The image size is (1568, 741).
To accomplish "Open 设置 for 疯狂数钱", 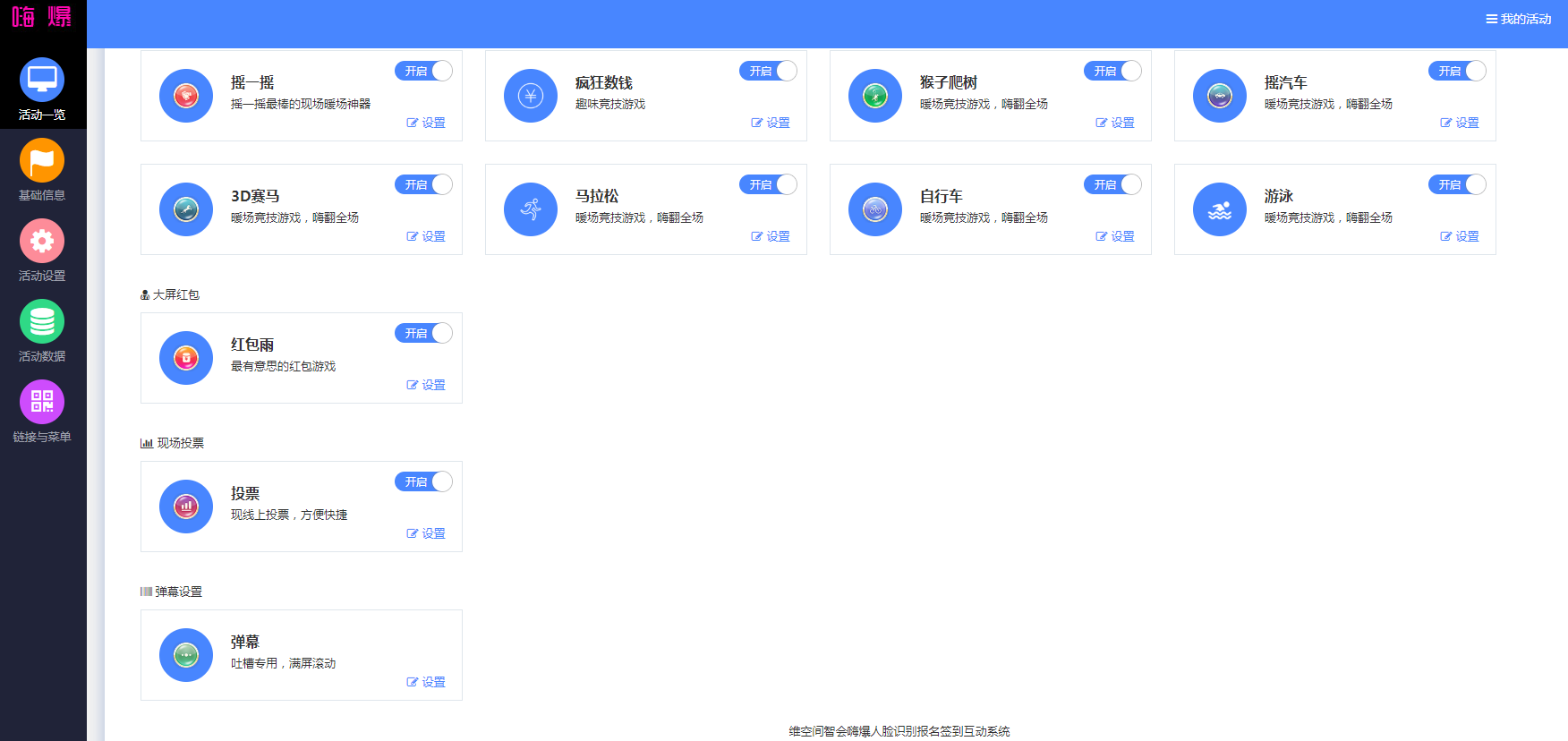I will point(771,123).
